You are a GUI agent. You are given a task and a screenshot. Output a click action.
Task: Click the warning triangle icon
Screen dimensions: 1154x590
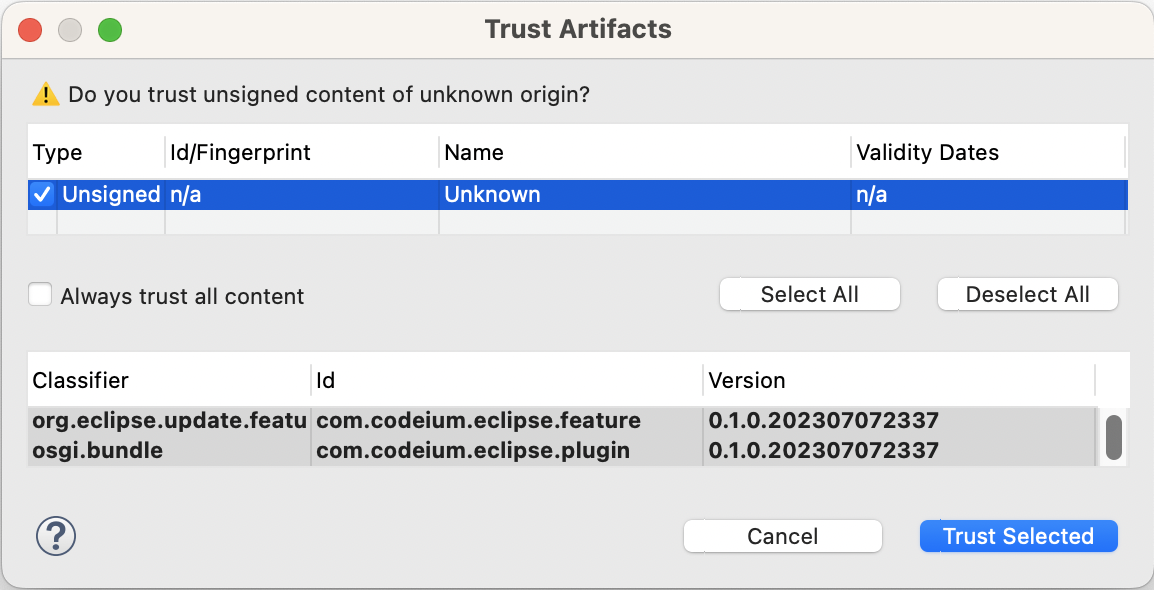tap(47, 94)
